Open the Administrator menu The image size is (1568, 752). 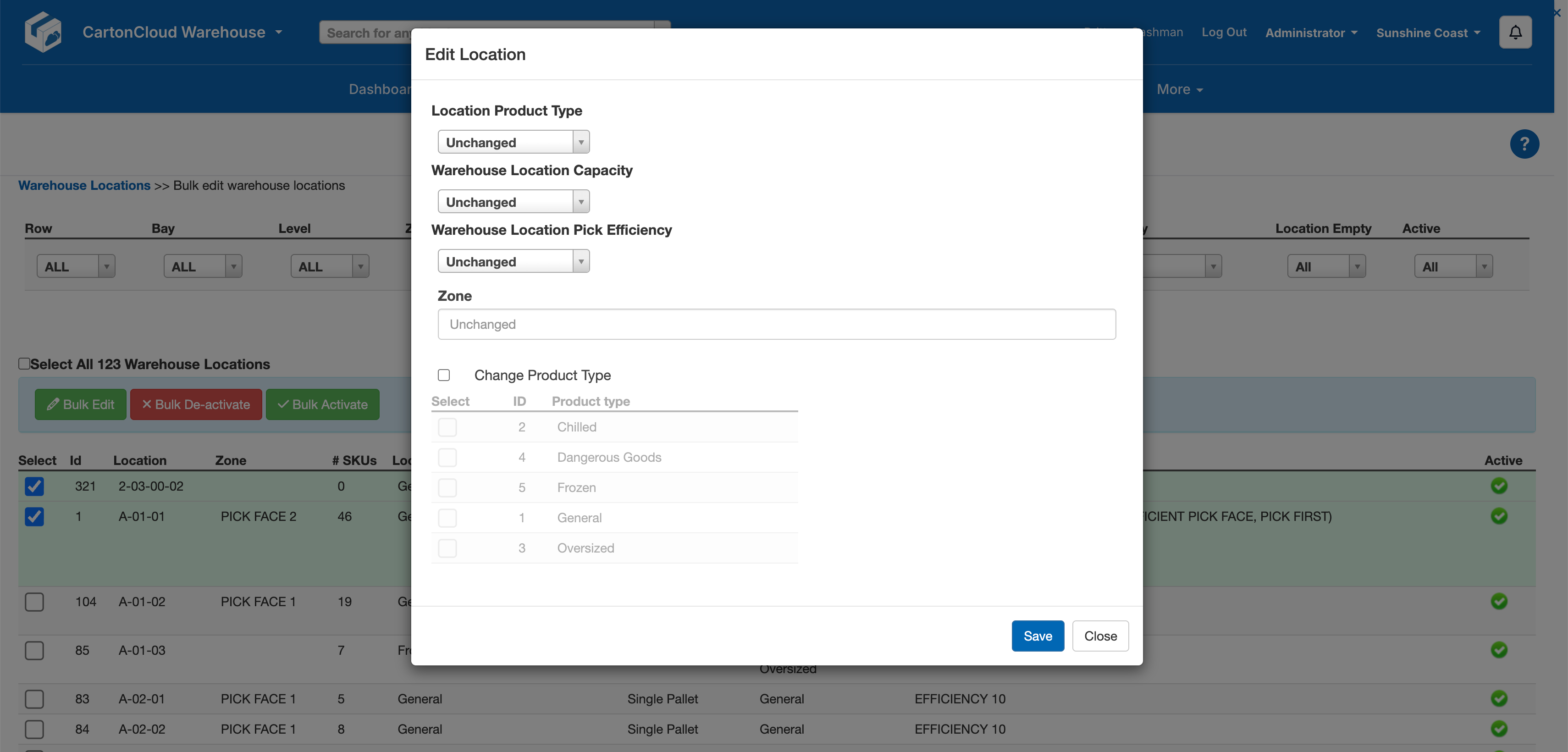click(x=1310, y=33)
